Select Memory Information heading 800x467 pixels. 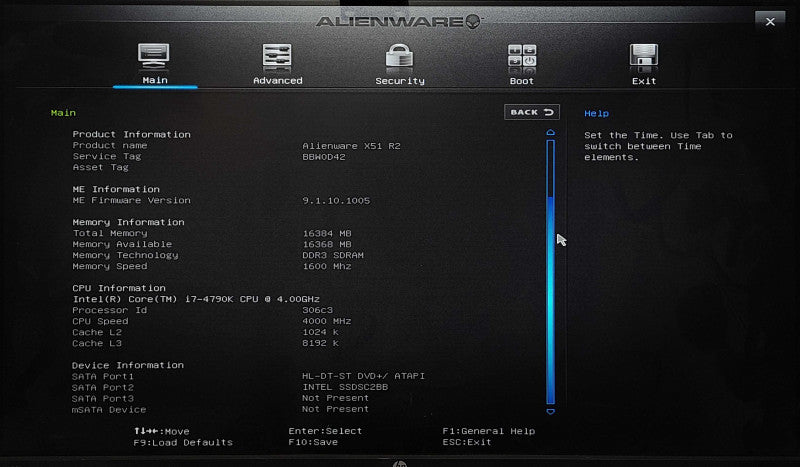[129, 223]
